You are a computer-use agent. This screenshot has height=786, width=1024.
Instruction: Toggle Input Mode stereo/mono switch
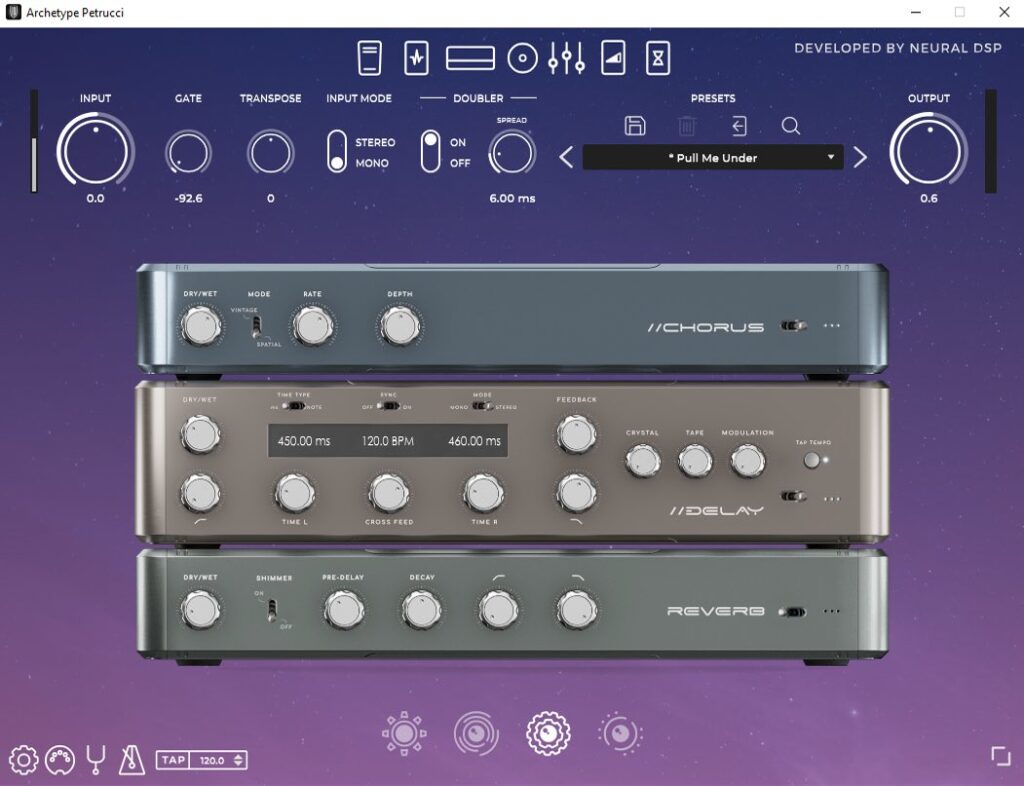pyautogui.click(x=337, y=151)
